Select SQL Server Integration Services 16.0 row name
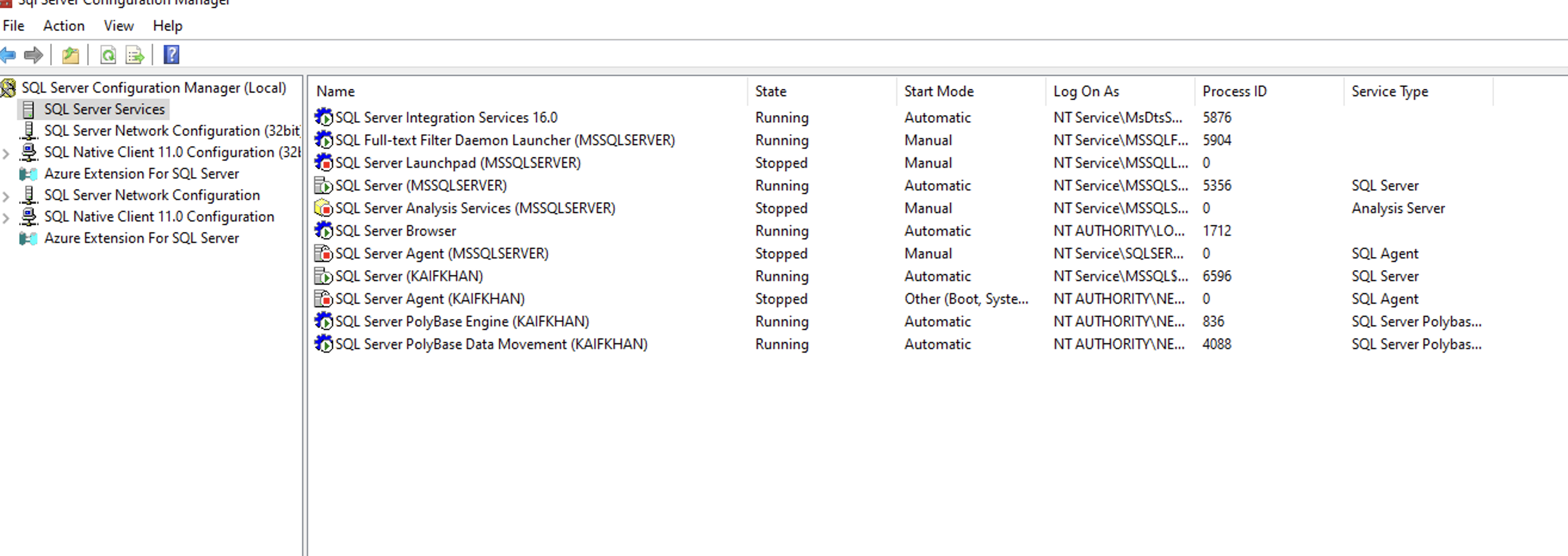1568x556 pixels. click(x=446, y=118)
